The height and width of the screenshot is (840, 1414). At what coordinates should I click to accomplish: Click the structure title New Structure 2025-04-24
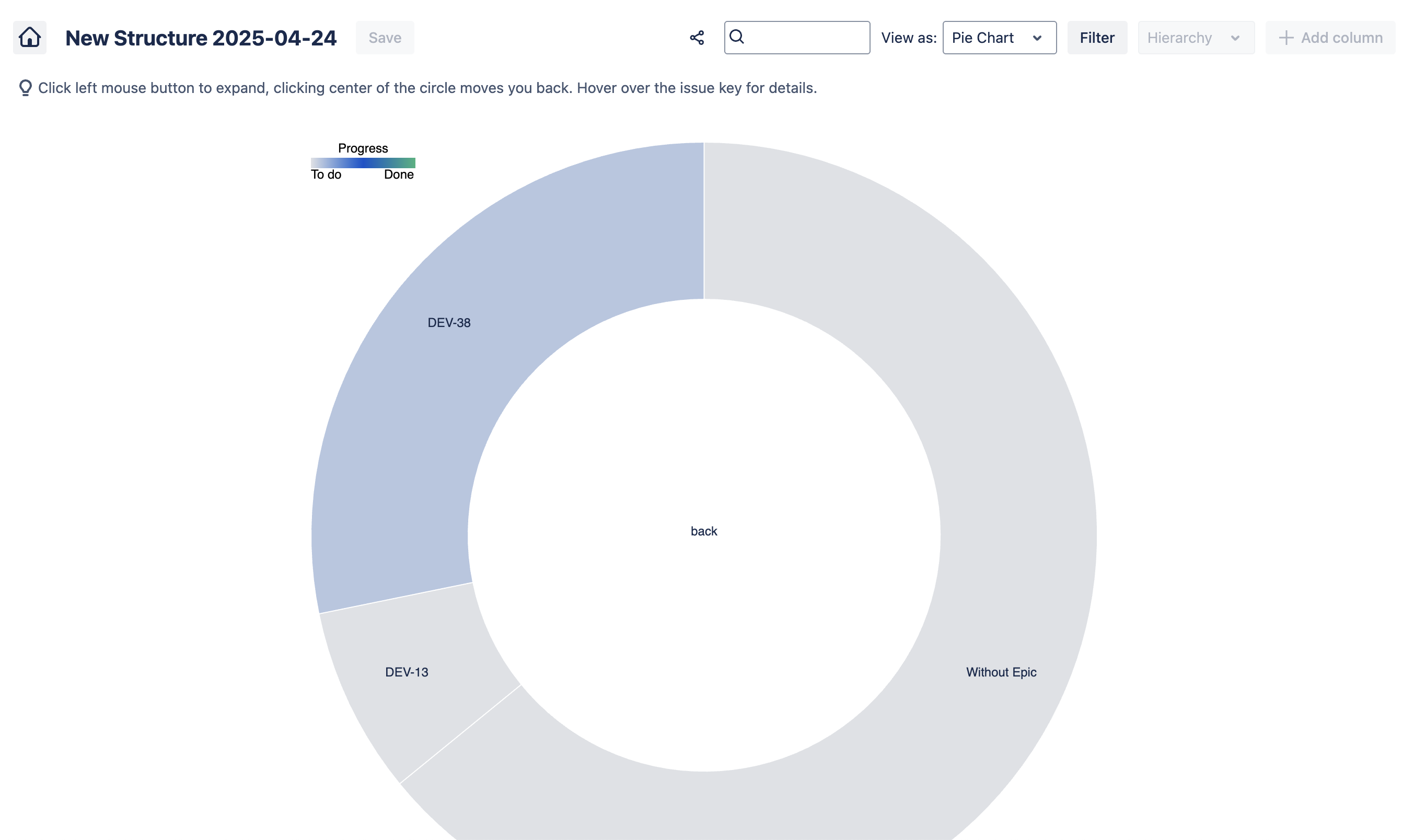coord(201,38)
